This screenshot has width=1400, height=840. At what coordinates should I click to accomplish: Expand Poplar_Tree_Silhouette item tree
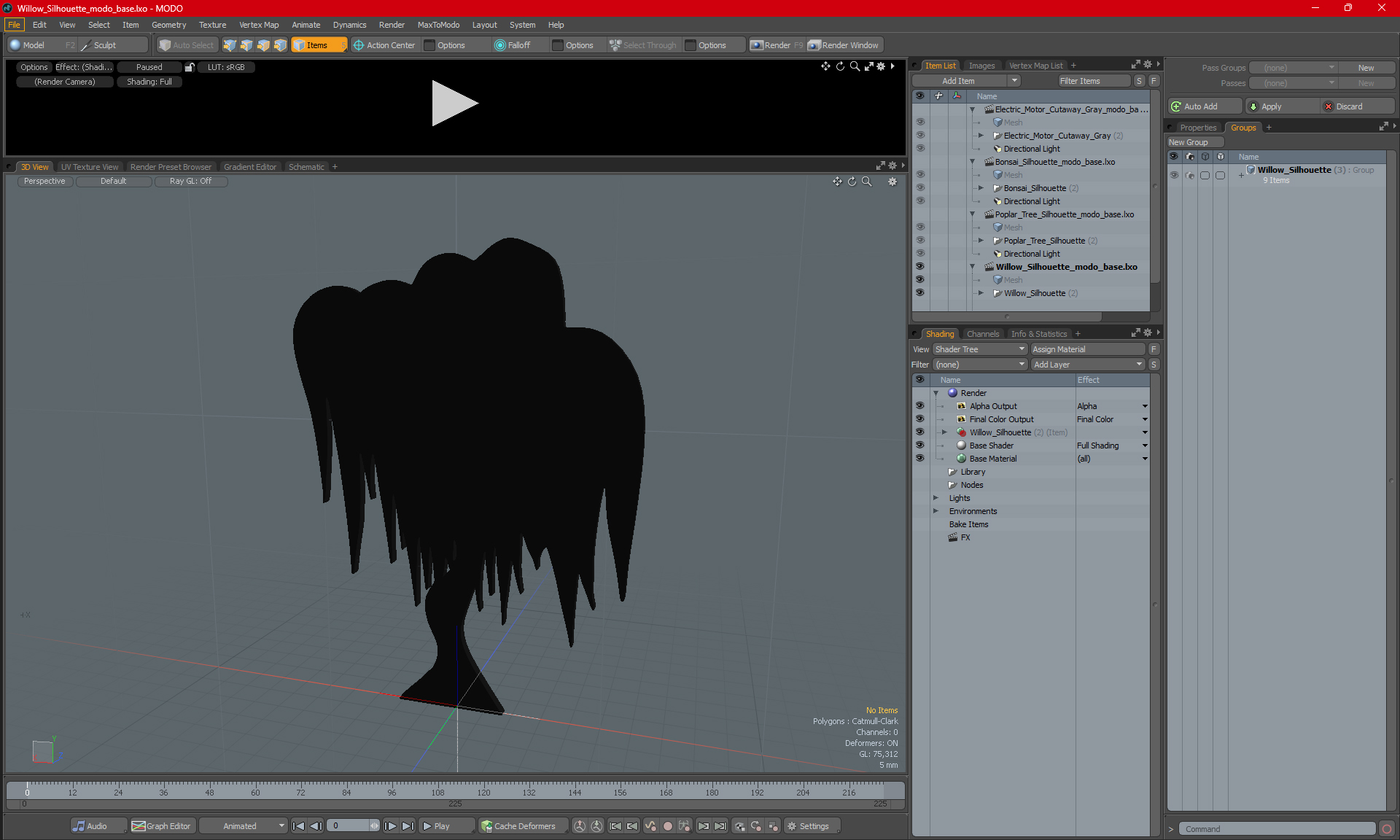981,241
